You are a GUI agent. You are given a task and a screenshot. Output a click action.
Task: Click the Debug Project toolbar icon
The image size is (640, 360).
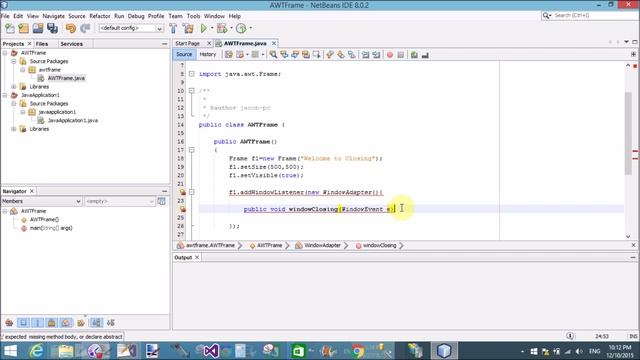tap(222, 28)
